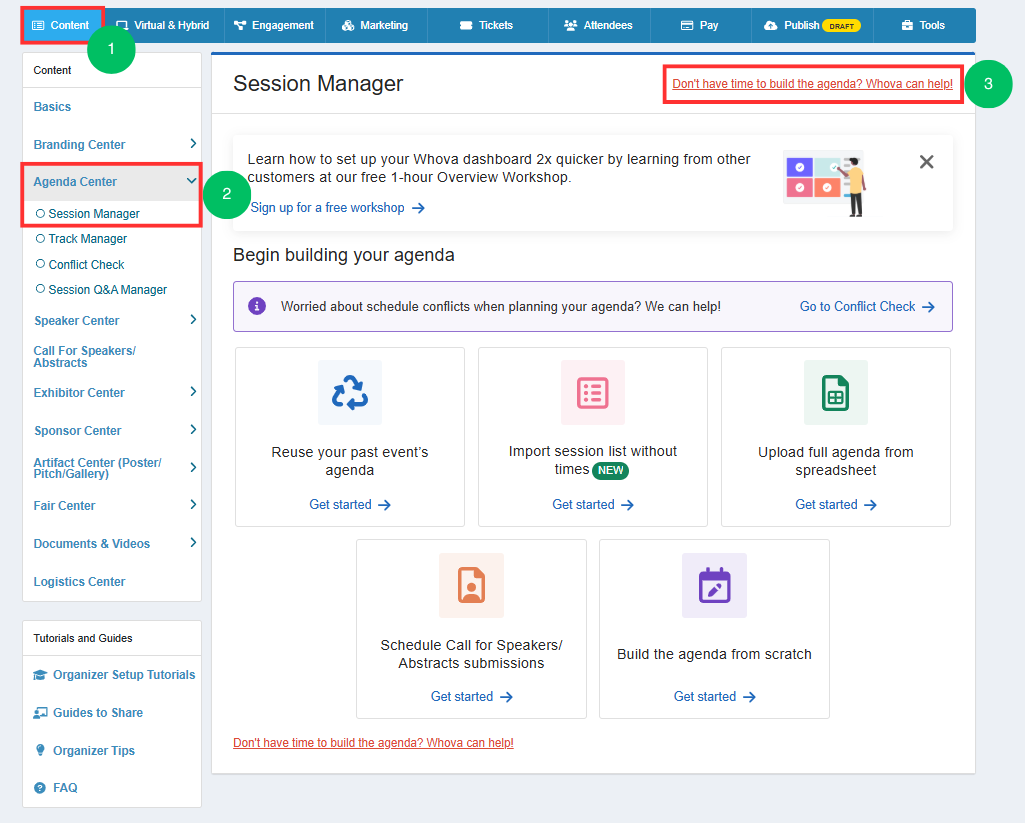Click the Virtual & Hybrid monitor icon

pyautogui.click(x=122, y=25)
